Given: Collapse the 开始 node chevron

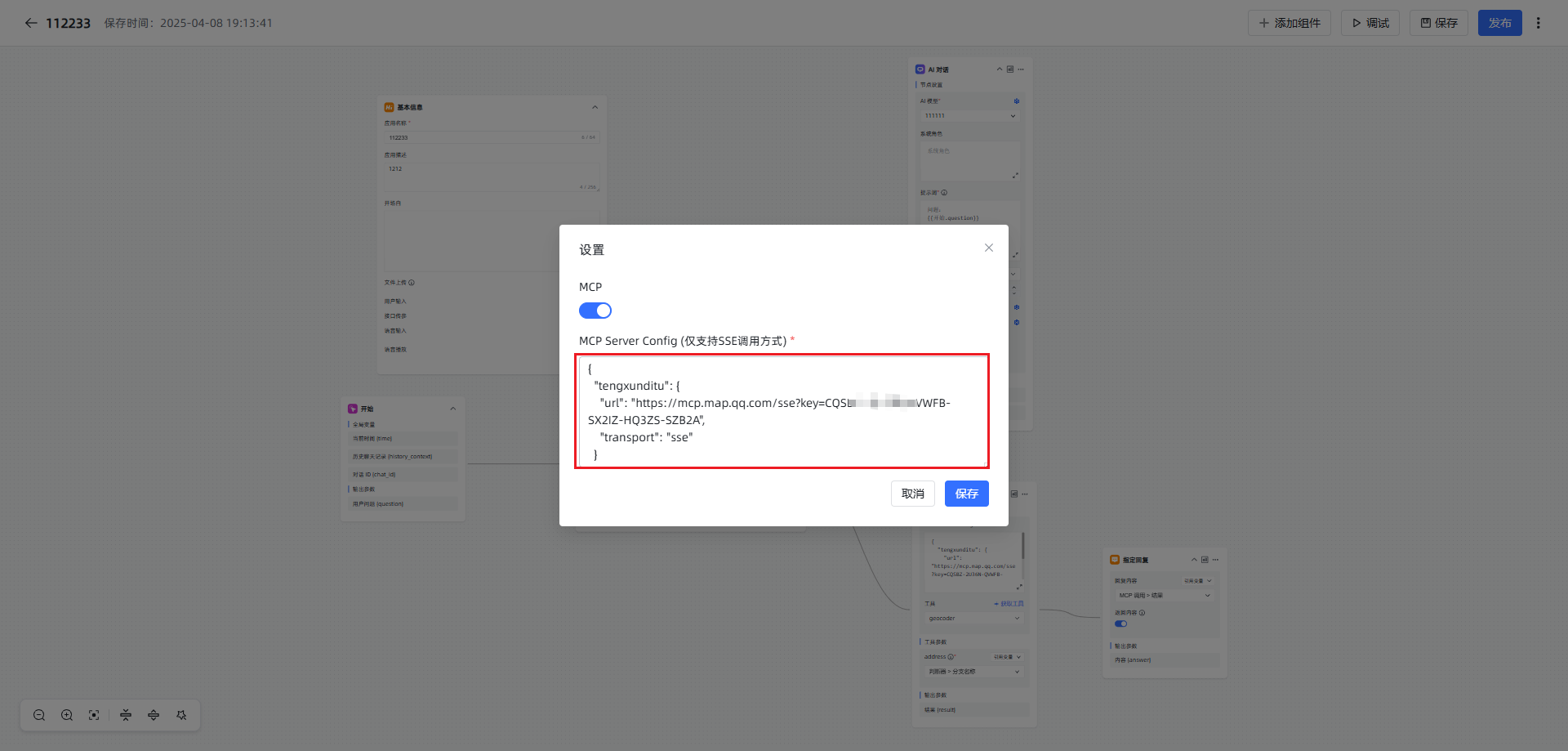Looking at the screenshot, I should click(452, 409).
